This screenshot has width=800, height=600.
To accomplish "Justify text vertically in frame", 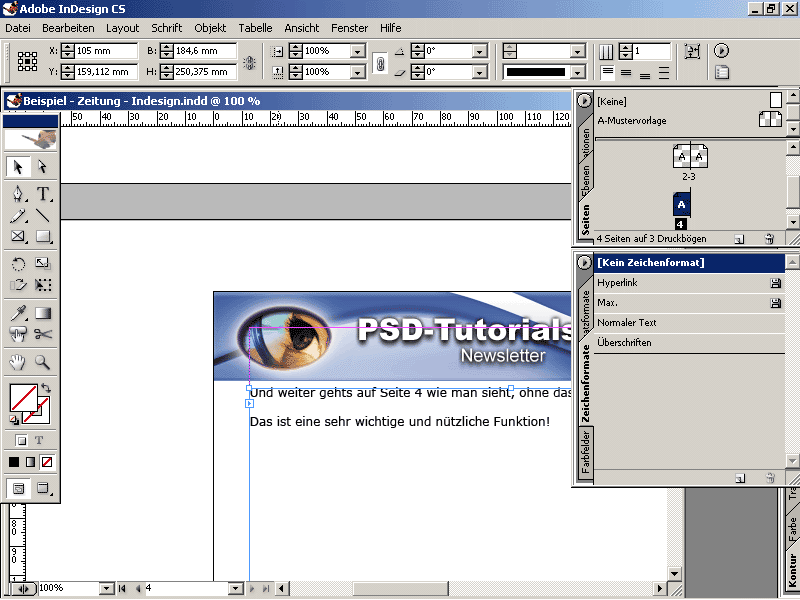I will [664, 72].
